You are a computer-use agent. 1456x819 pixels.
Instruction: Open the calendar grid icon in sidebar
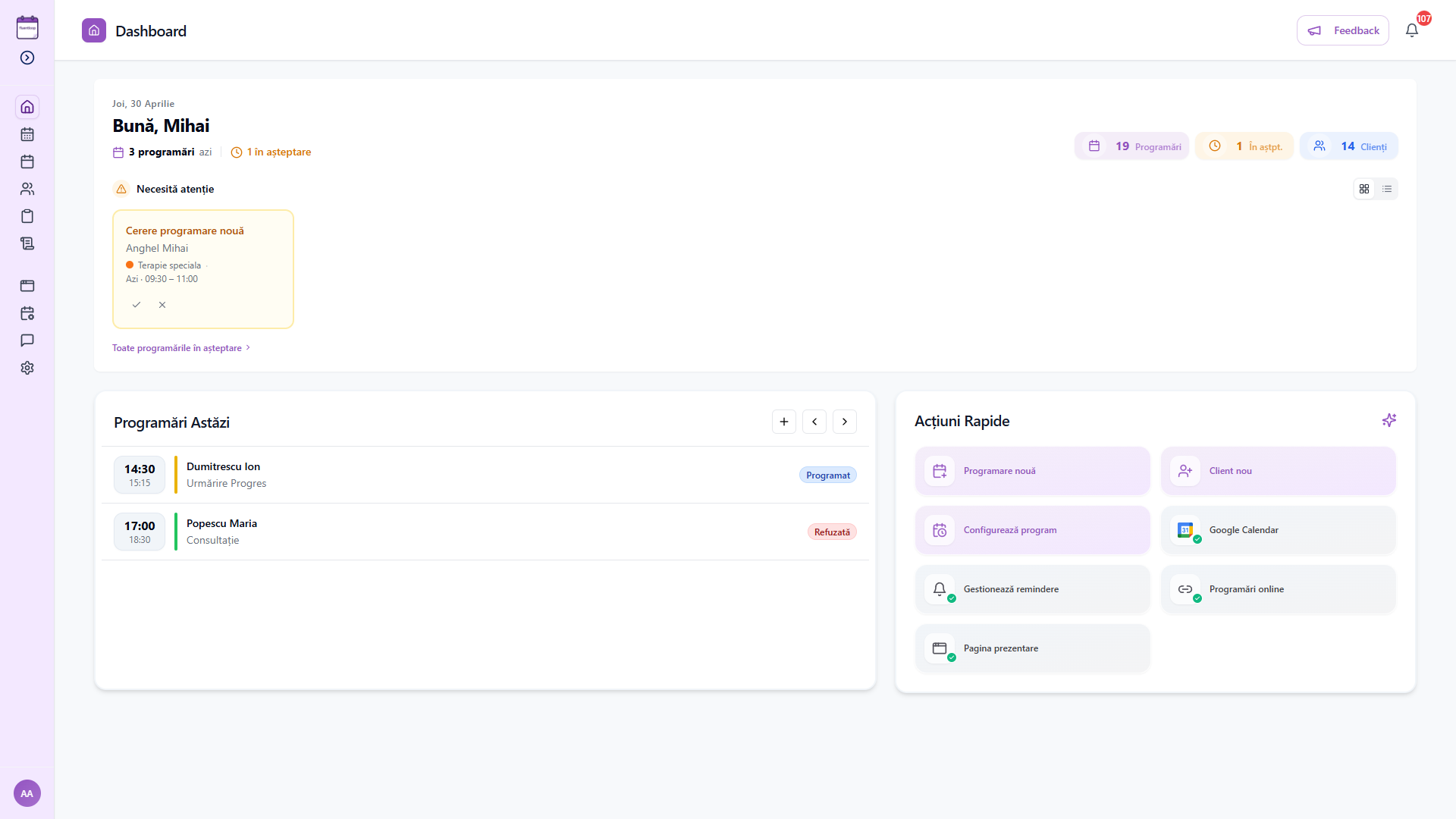point(27,134)
